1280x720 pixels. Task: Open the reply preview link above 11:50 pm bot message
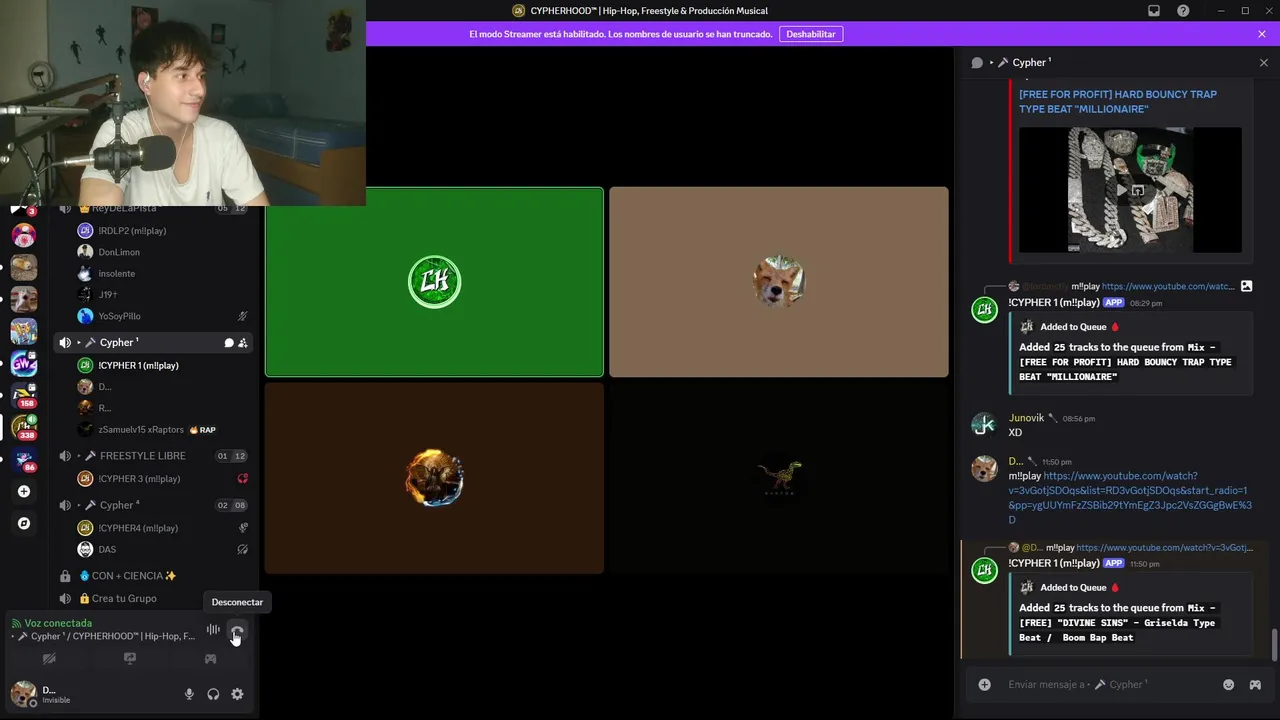tap(1164, 548)
